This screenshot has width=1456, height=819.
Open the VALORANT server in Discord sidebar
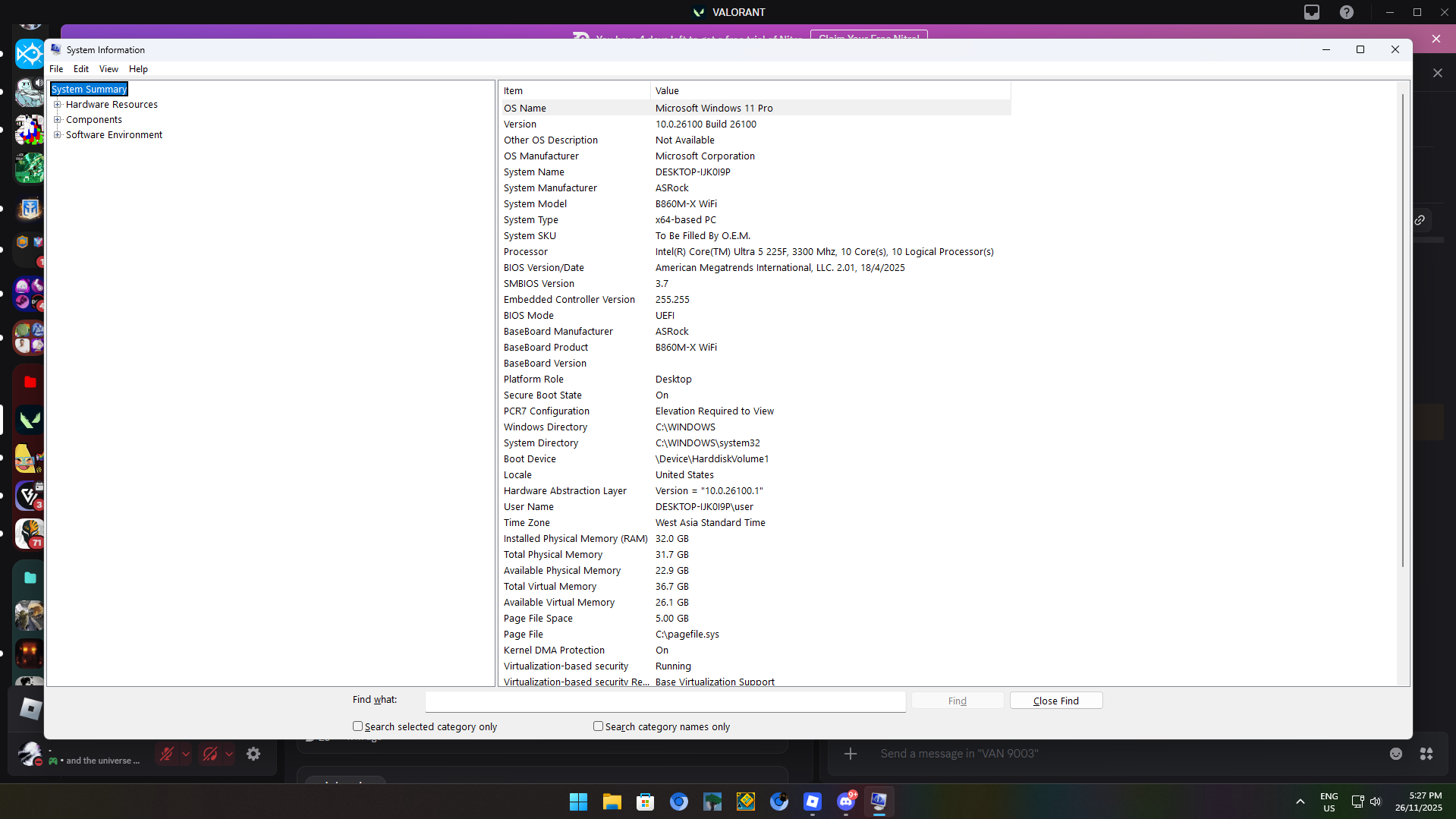30,420
